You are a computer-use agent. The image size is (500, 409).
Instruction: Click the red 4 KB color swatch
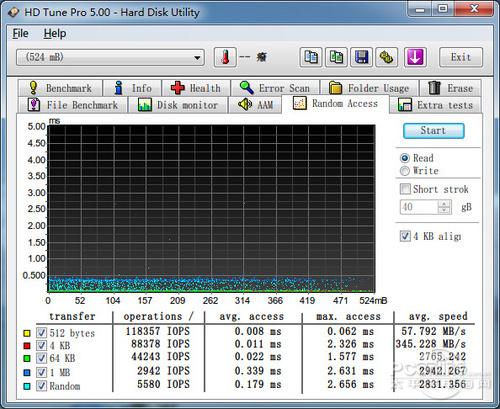[27, 346]
